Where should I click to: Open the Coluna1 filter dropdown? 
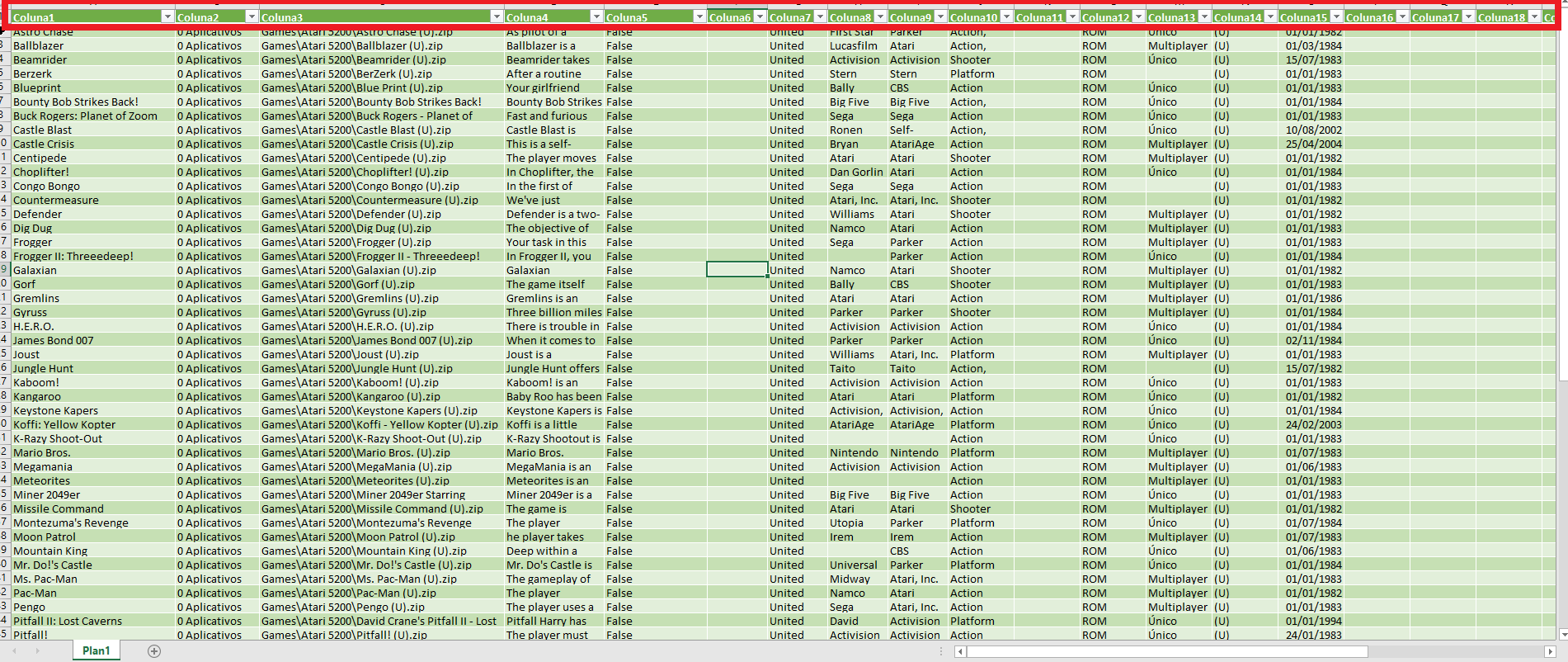click(x=167, y=17)
